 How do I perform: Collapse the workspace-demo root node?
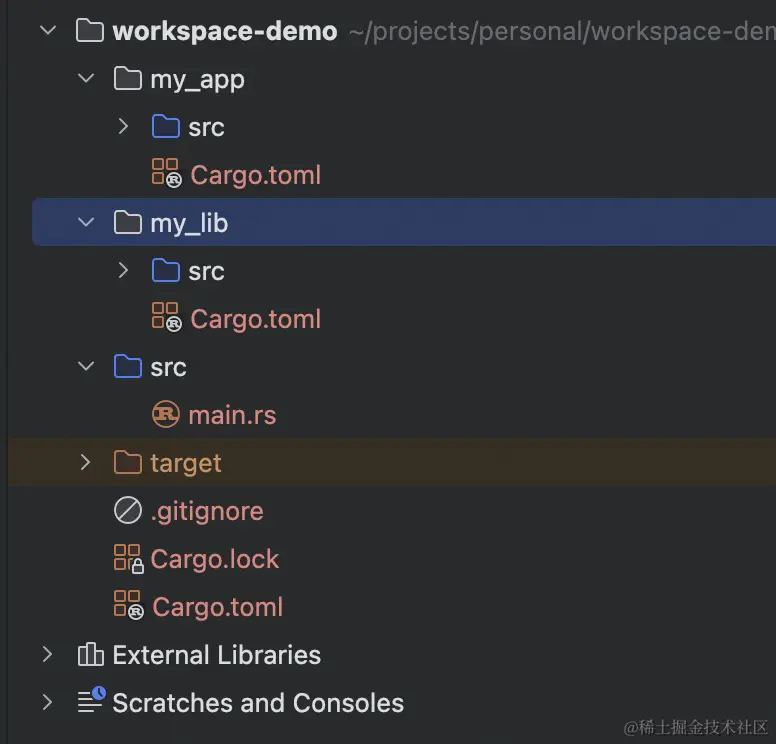(47, 30)
